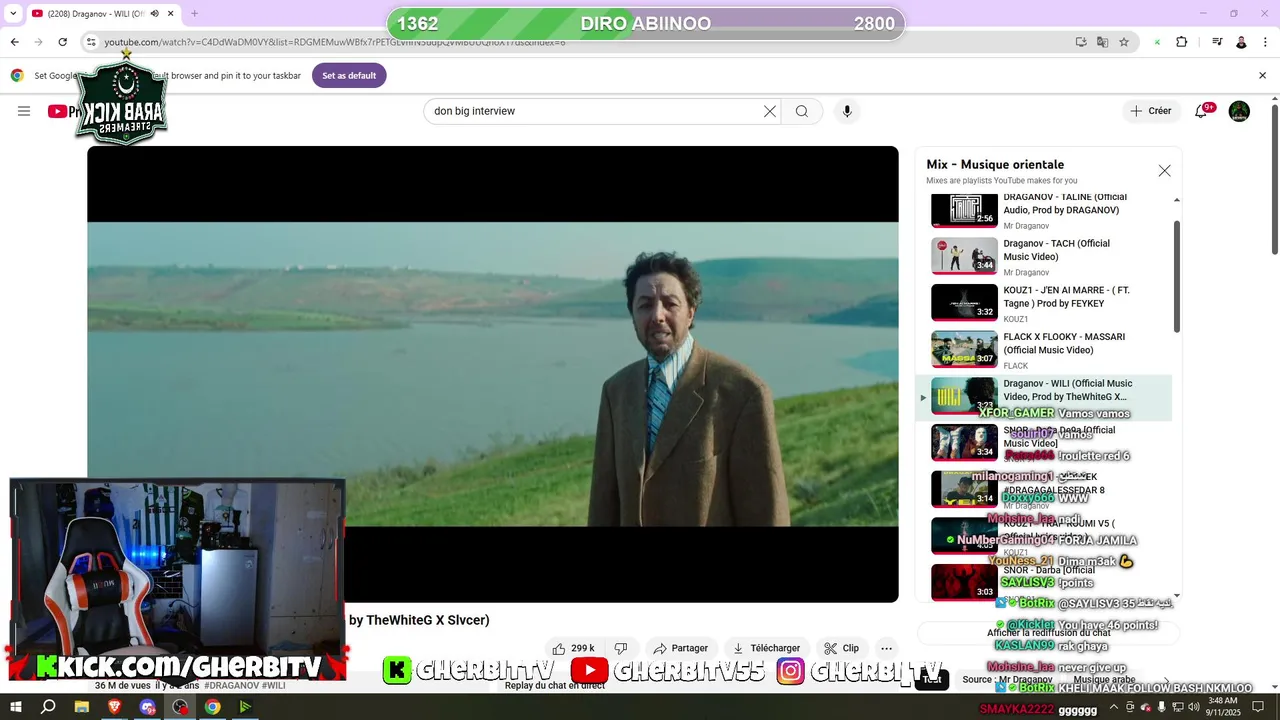Open Discord from the taskbar
The width and height of the screenshot is (1280, 720).
(148, 707)
